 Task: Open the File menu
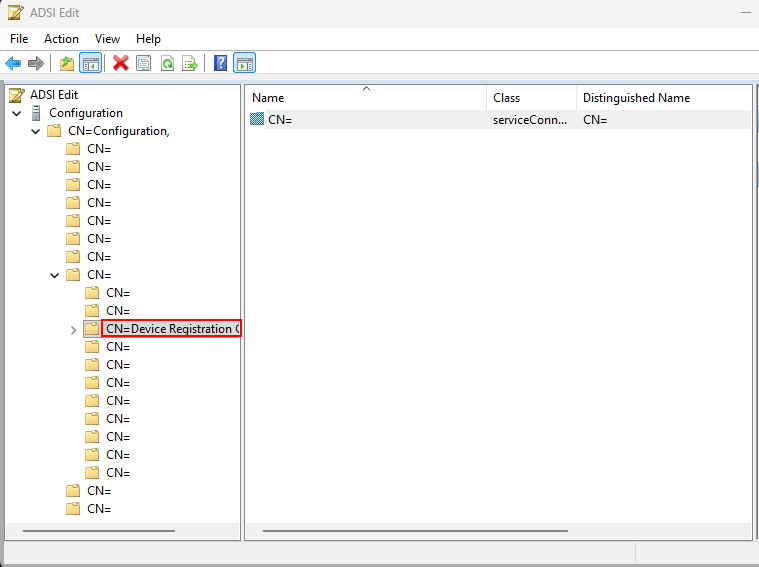click(19, 39)
